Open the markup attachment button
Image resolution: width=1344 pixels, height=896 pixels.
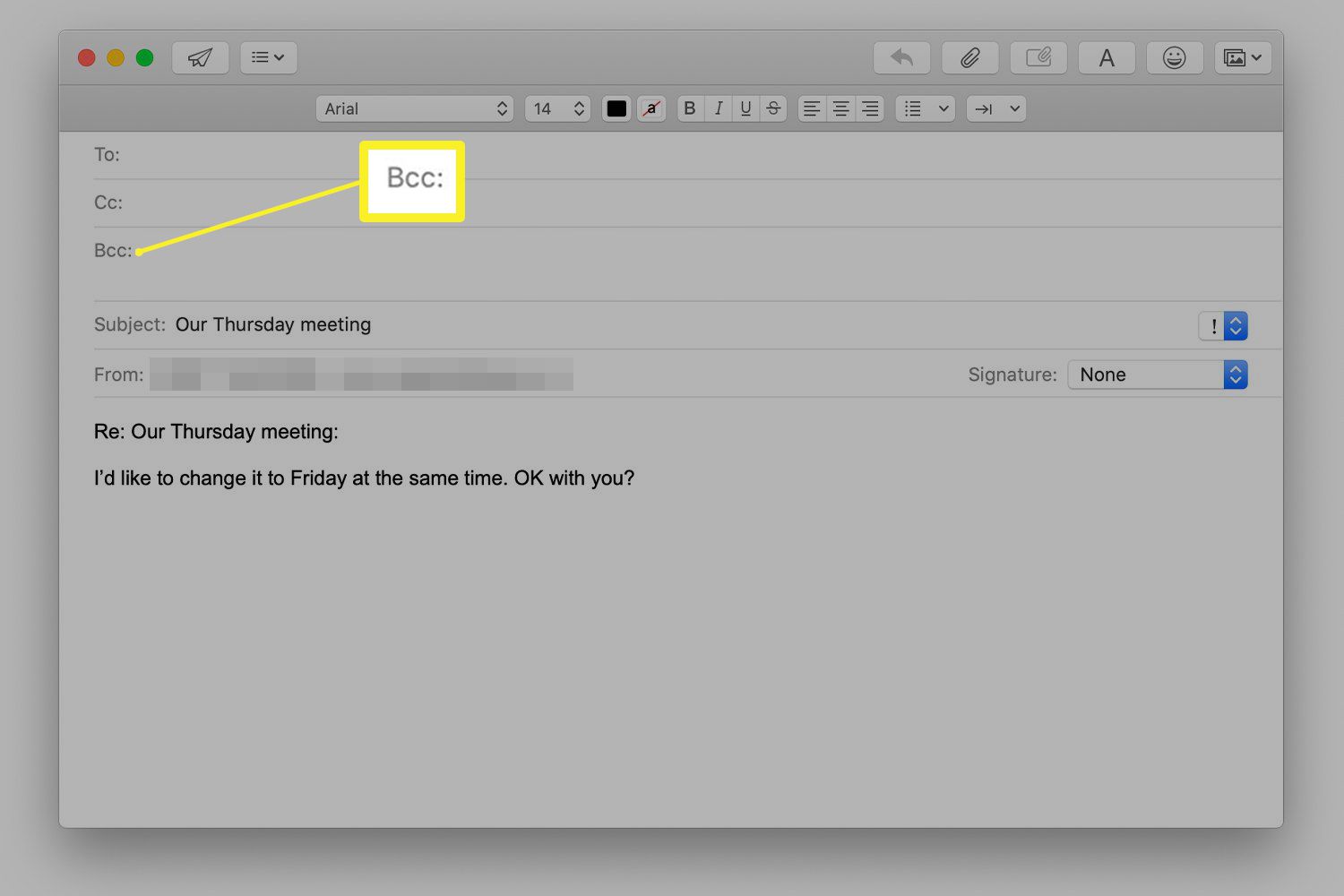(x=1038, y=58)
